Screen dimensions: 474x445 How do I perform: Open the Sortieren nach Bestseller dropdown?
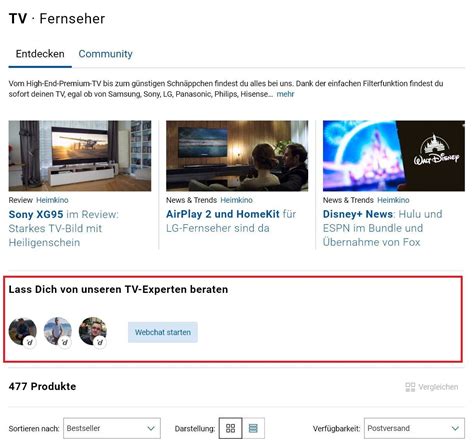[x=112, y=428]
